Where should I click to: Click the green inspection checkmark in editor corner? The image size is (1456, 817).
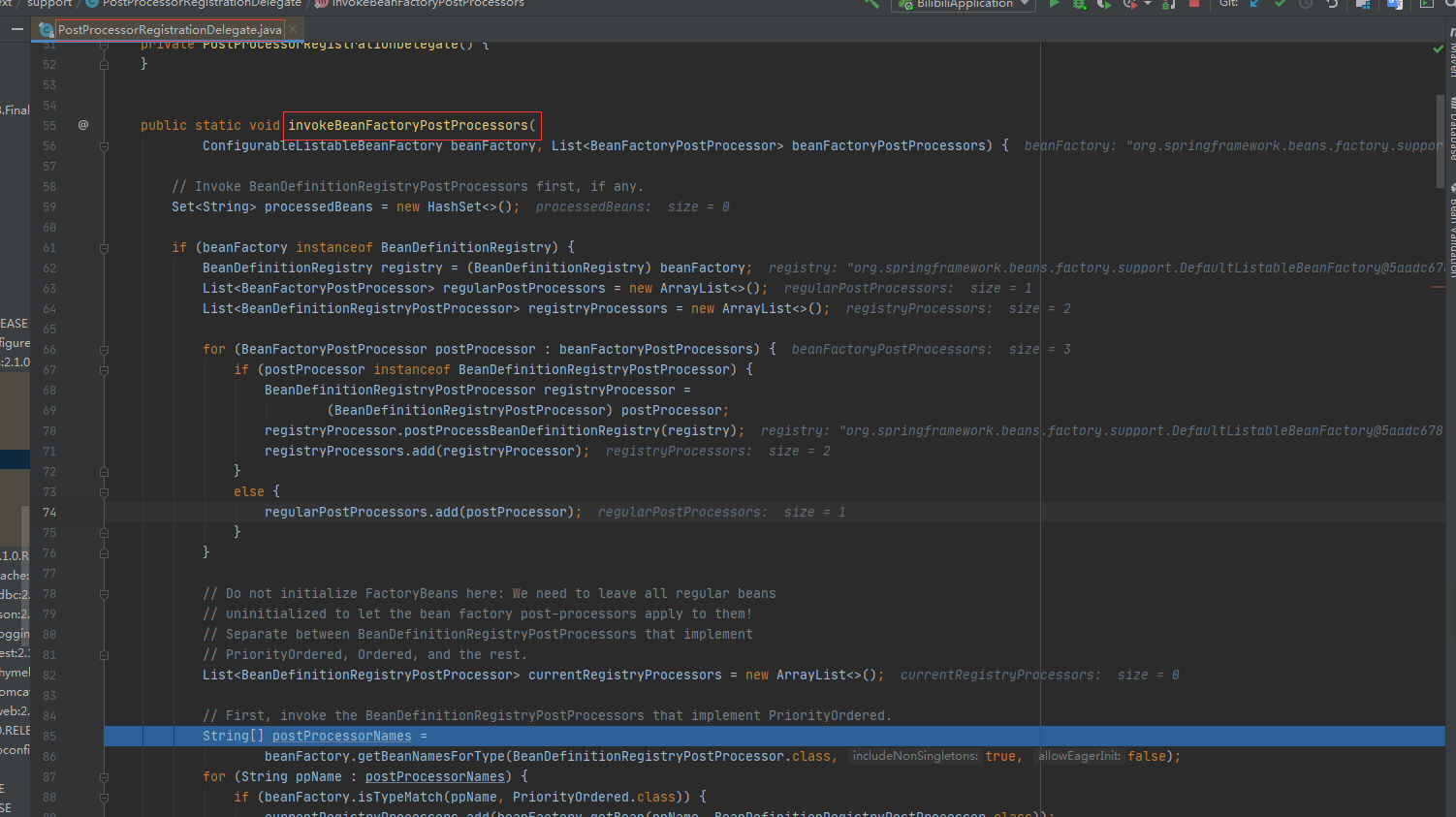pos(1439,49)
